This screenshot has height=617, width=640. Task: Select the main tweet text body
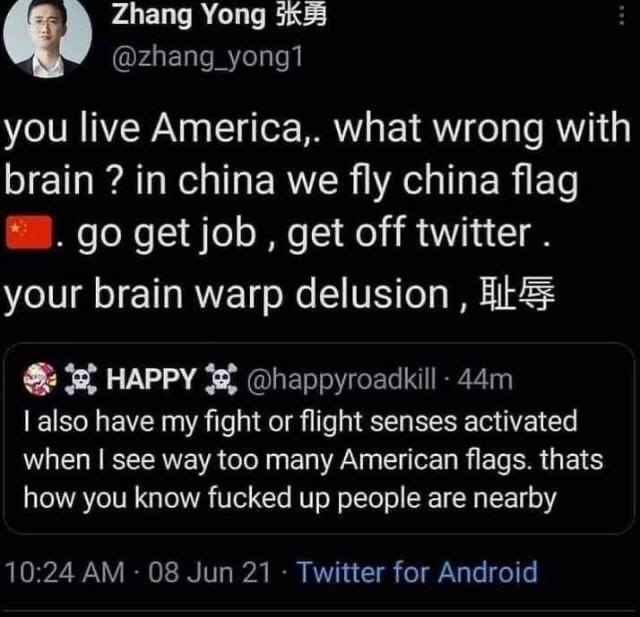point(318,212)
